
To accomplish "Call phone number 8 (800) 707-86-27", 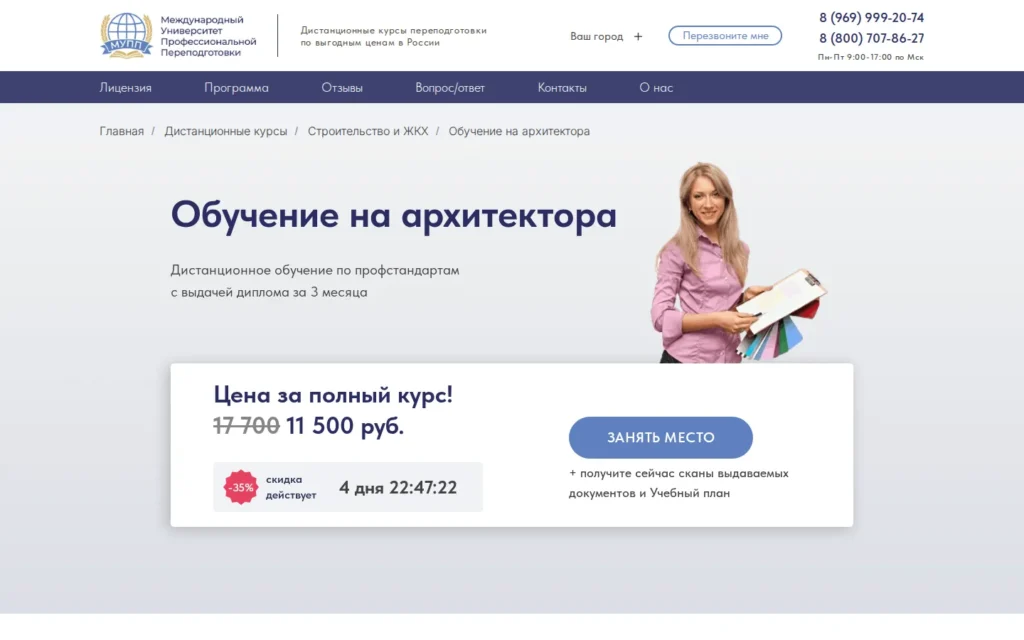I will click(x=871, y=39).
